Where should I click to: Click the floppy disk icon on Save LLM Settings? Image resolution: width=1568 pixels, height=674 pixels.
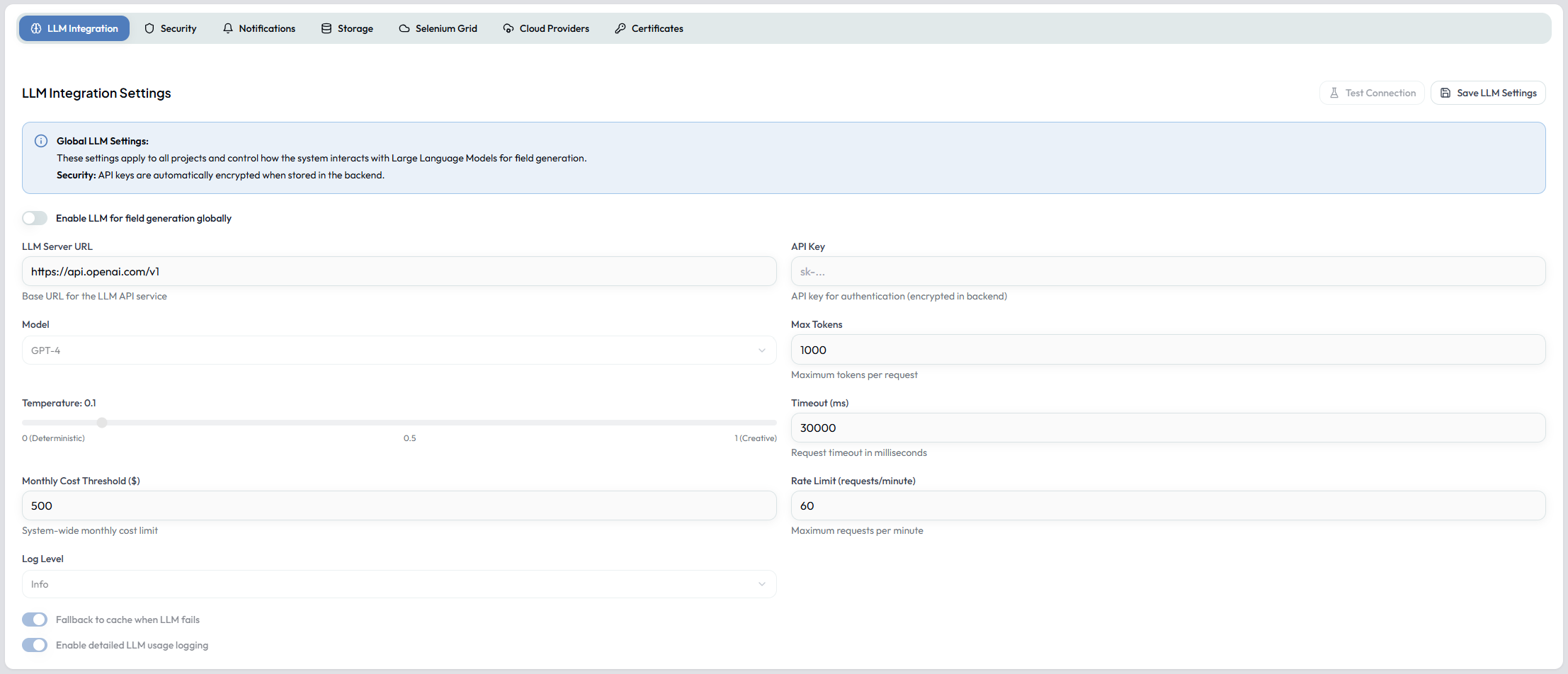(1445, 93)
